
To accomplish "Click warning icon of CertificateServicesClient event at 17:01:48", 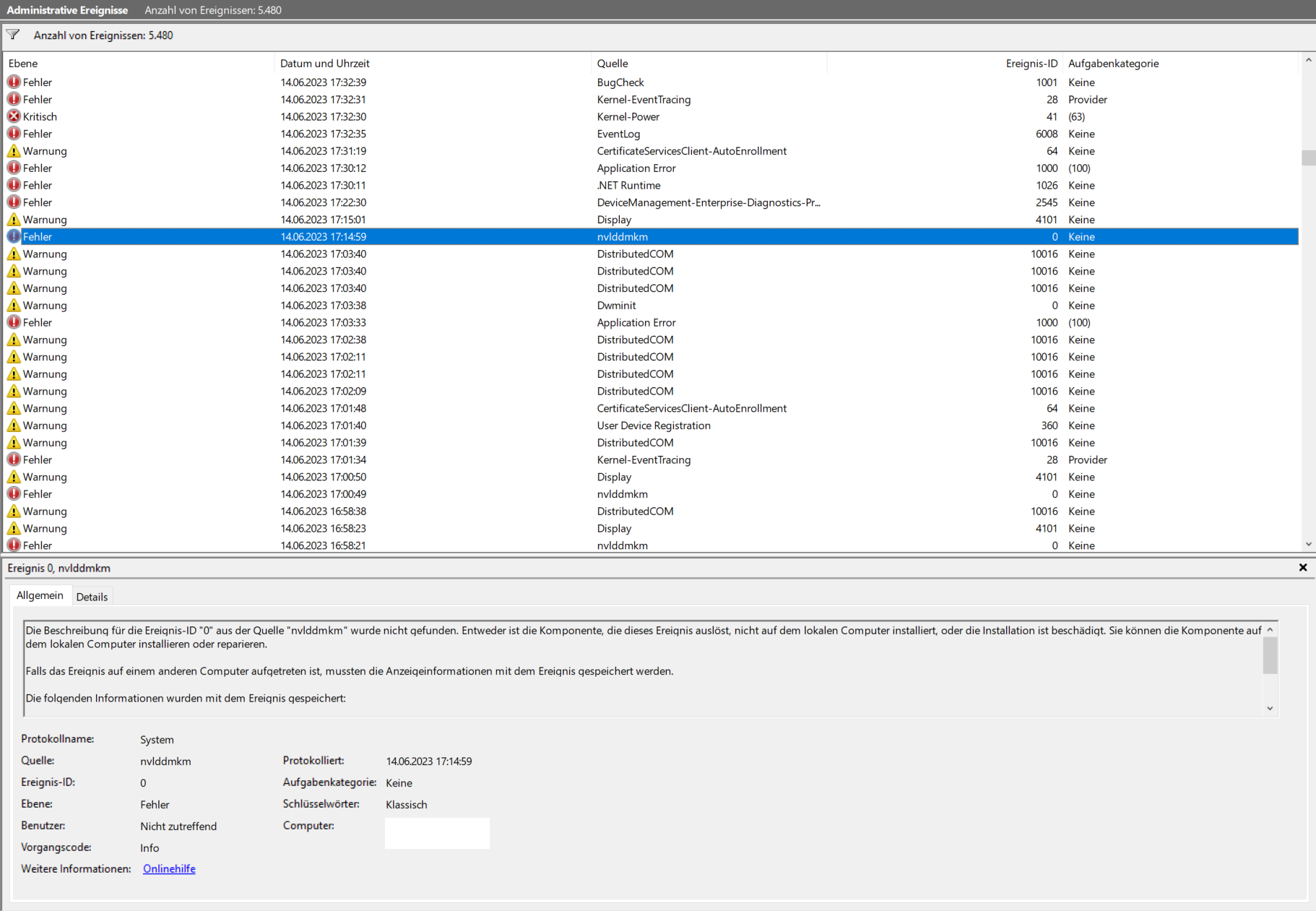I will pos(14,408).
